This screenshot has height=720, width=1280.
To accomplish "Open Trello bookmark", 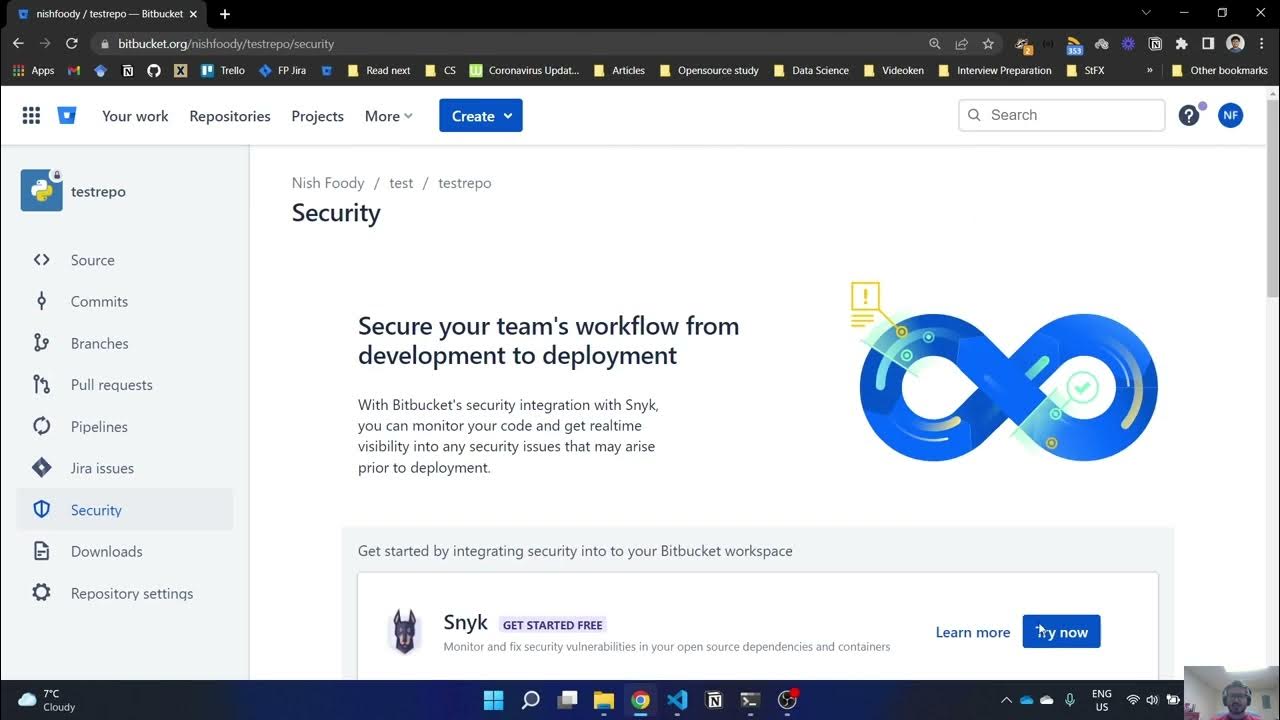I will point(223,71).
